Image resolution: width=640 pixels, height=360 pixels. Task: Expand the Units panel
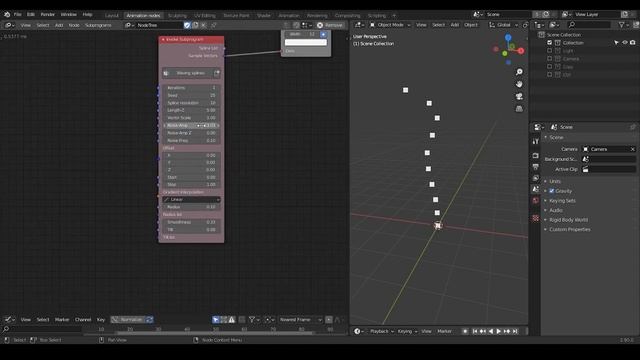[555, 181]
